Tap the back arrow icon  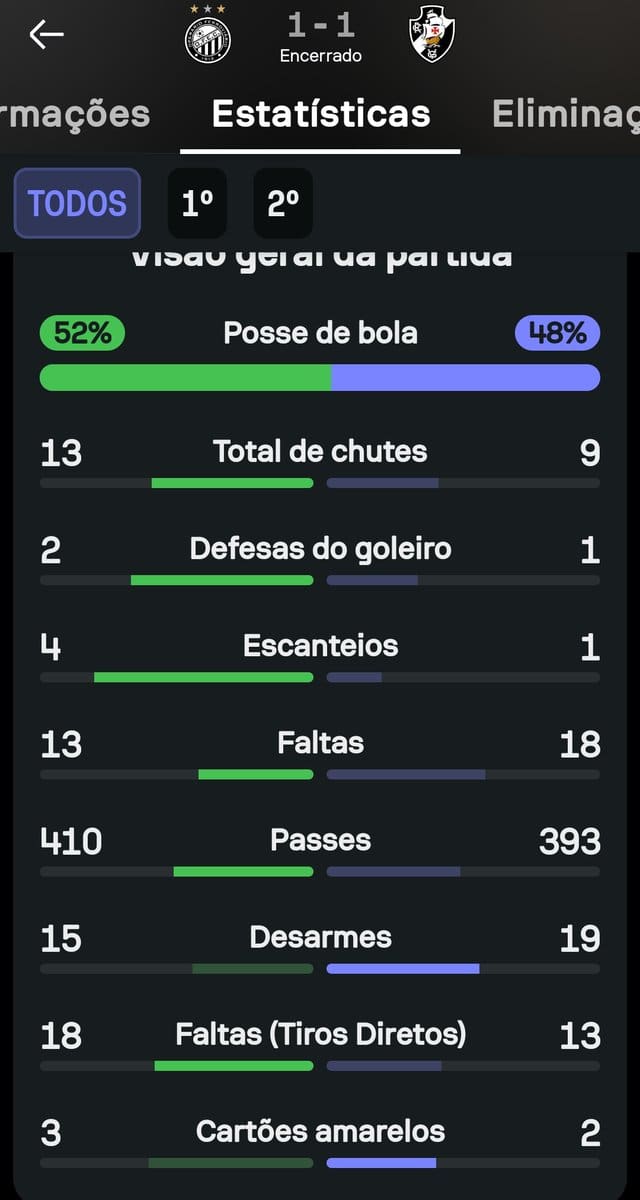[46, 35]
